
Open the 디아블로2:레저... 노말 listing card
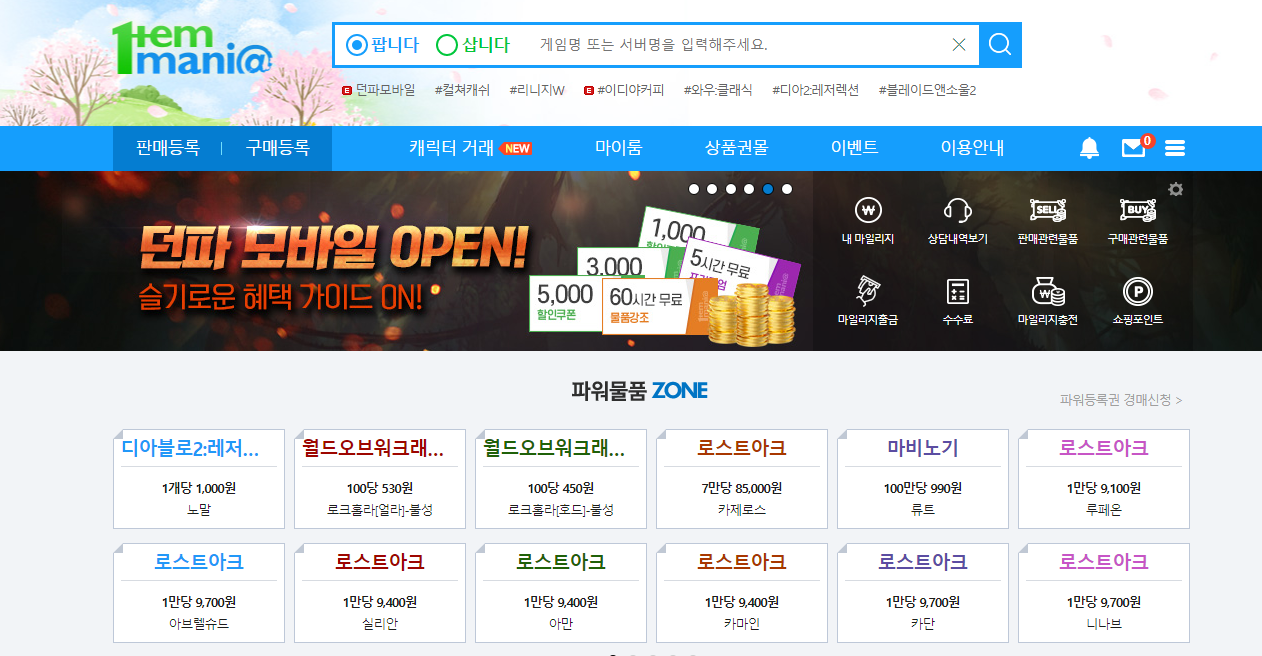tap(199, 479)
